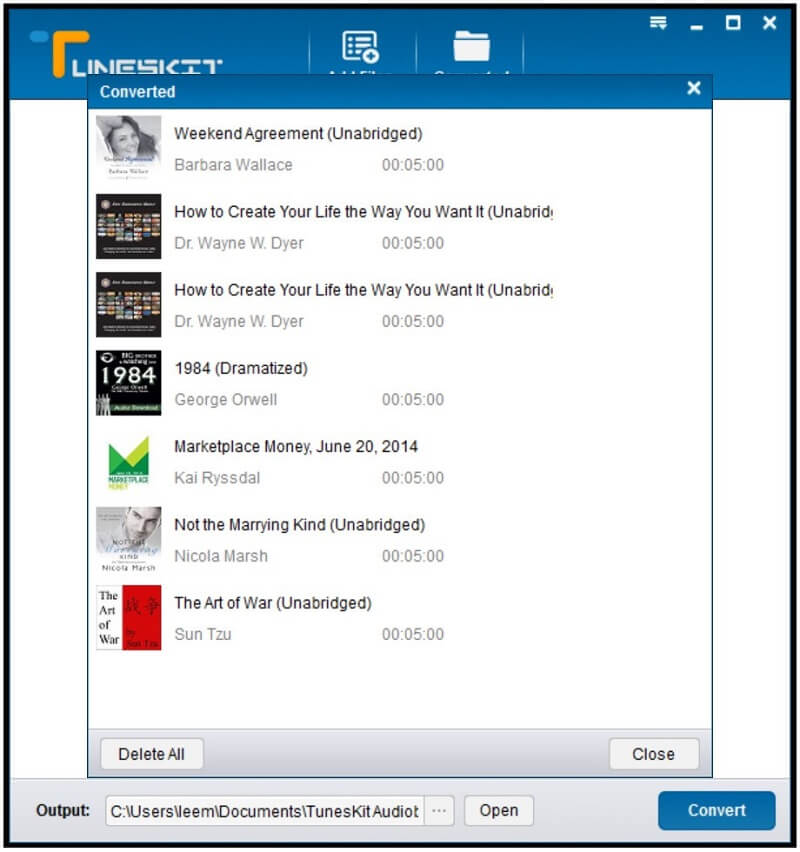
Task: Click Delete All button
Action: [x=152, y=754]
